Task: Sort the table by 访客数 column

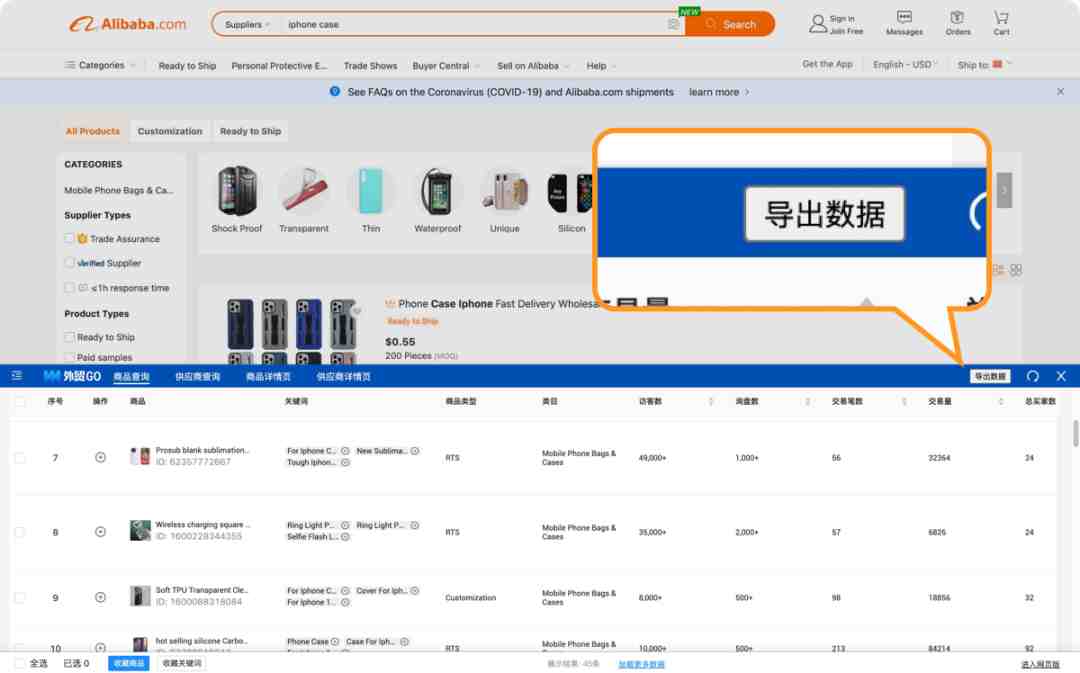Action: pyautogui.click(x=711, y=401)
